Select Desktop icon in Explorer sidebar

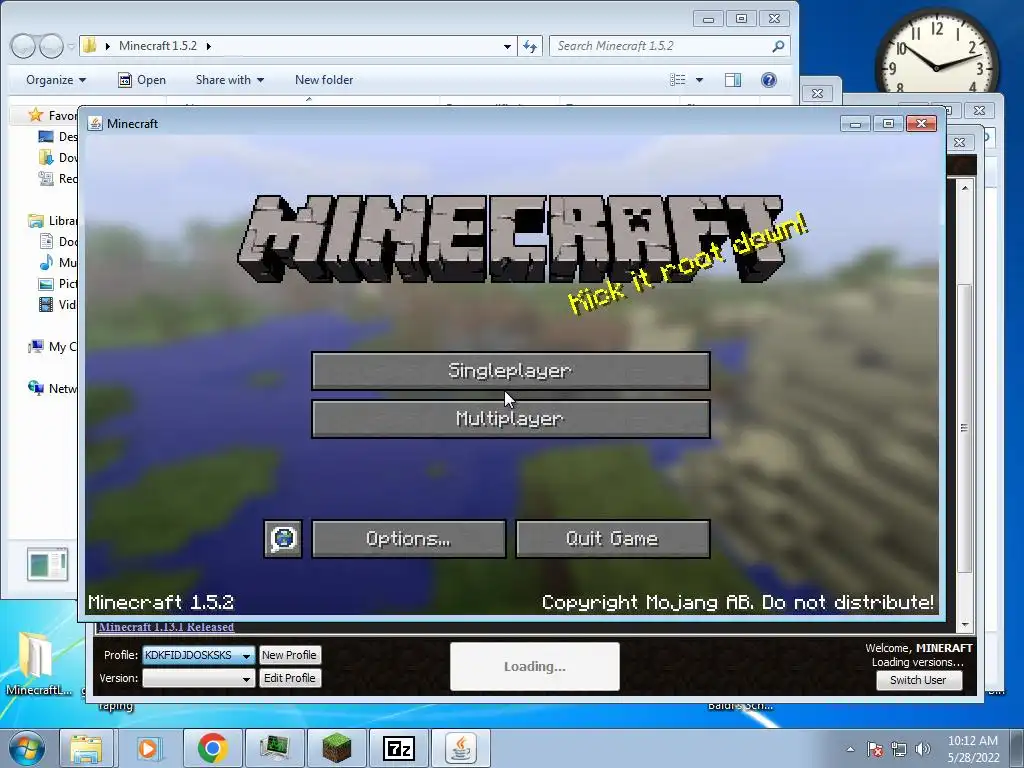click(x=46, y=136)
